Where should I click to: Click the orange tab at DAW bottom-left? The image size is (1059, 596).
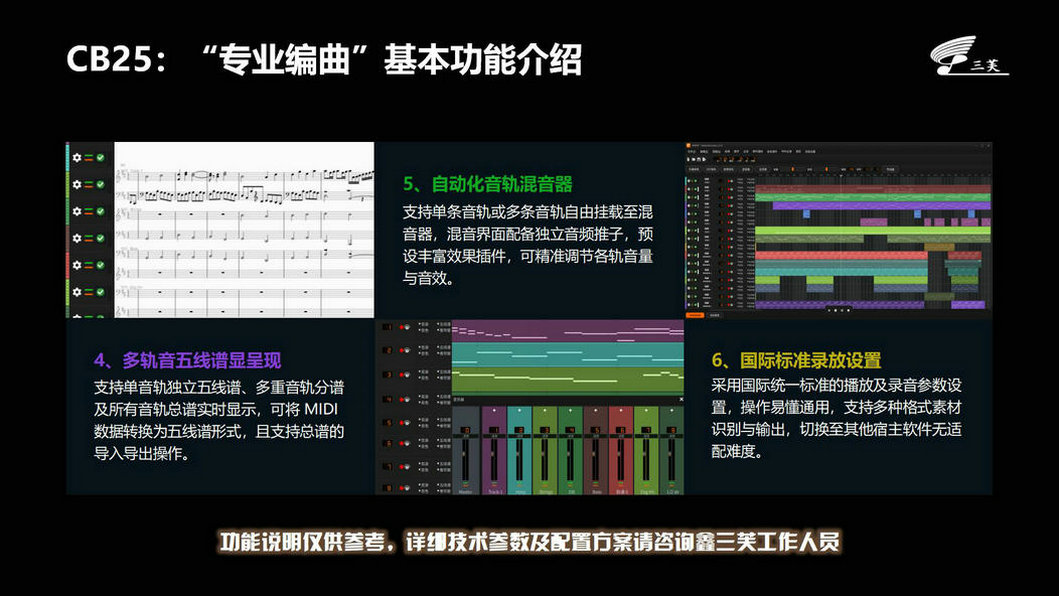point(695,315)
